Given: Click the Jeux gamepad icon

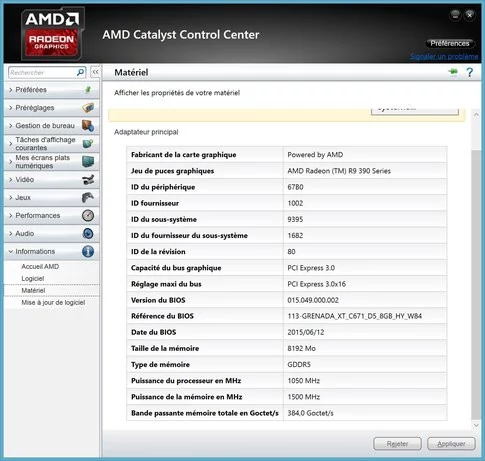Looking at the screenshot, I should point(88,197).
